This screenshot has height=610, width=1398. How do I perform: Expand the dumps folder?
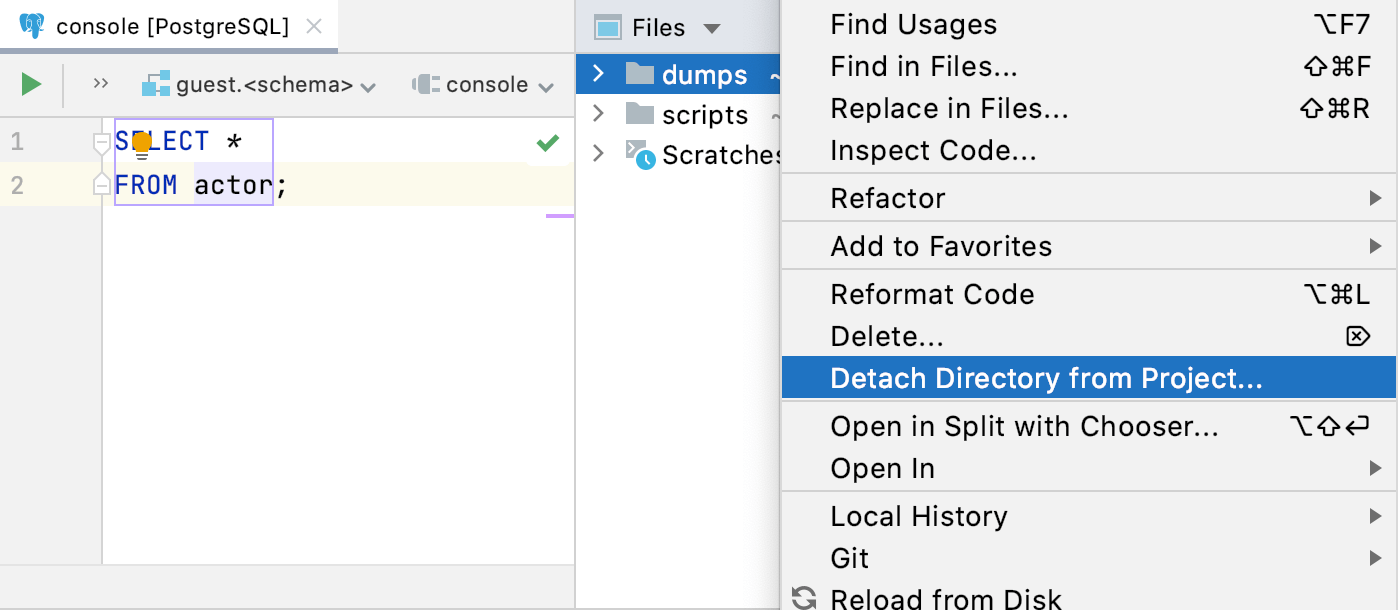[x=600, y=73]
